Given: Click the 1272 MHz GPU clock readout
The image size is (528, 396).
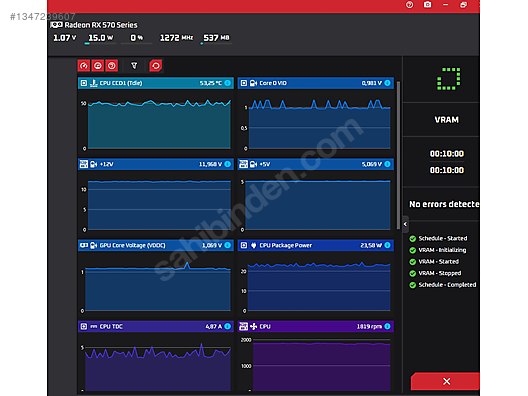Looking at the screenshot, I should (x=176, y=38).
